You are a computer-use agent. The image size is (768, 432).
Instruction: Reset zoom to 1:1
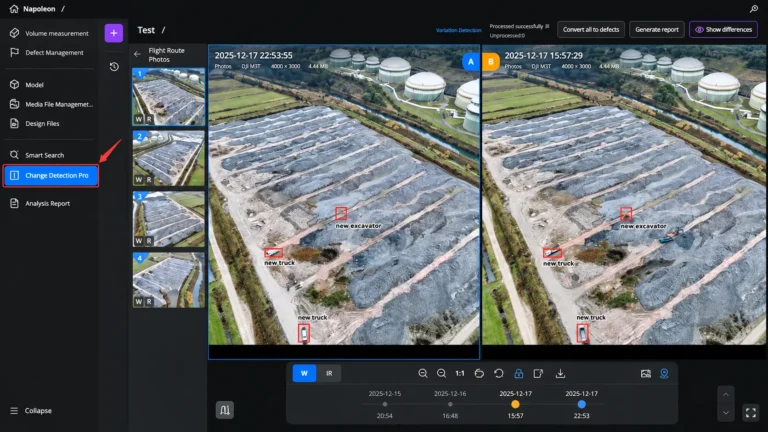point(460,373)
